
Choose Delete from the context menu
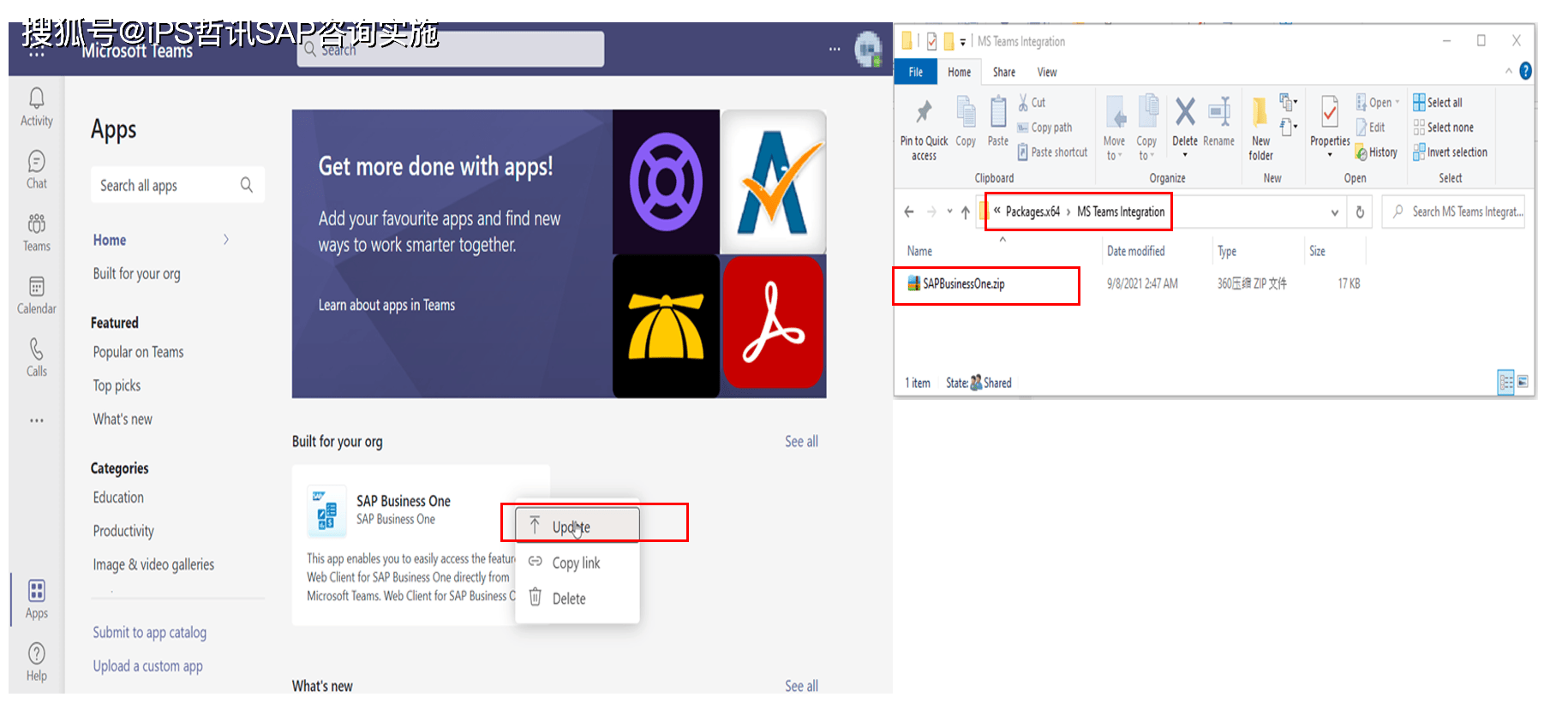click(x=578, y=599)
